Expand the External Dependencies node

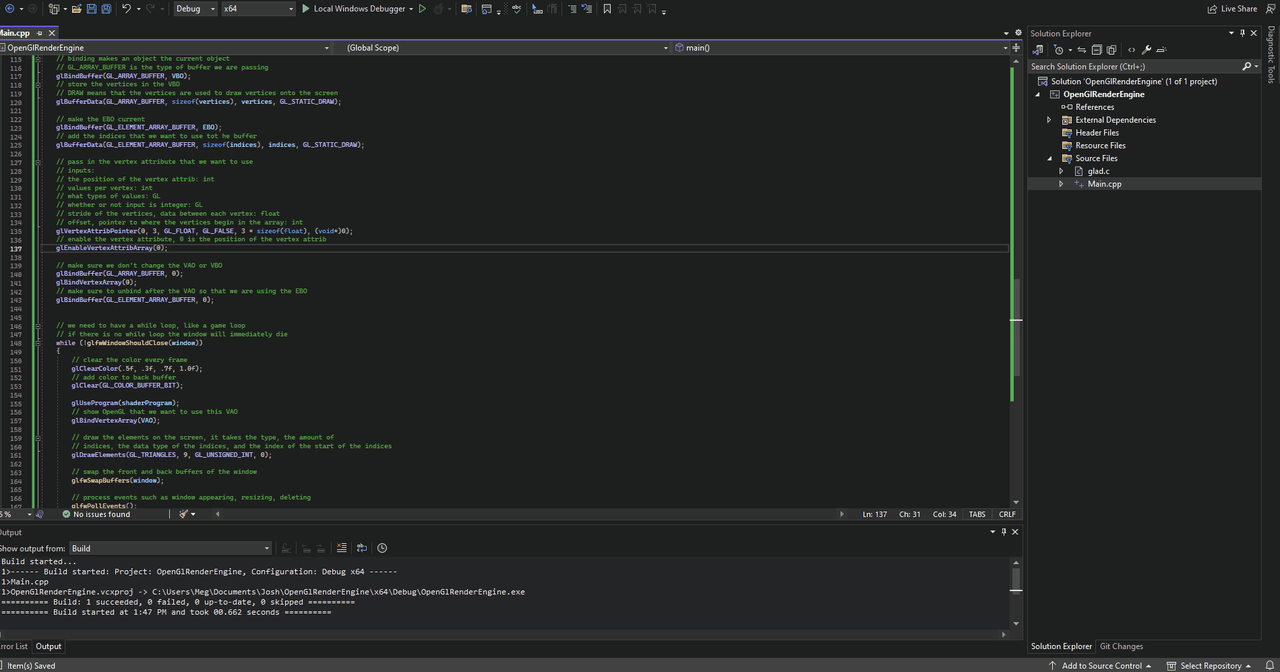1049,120
